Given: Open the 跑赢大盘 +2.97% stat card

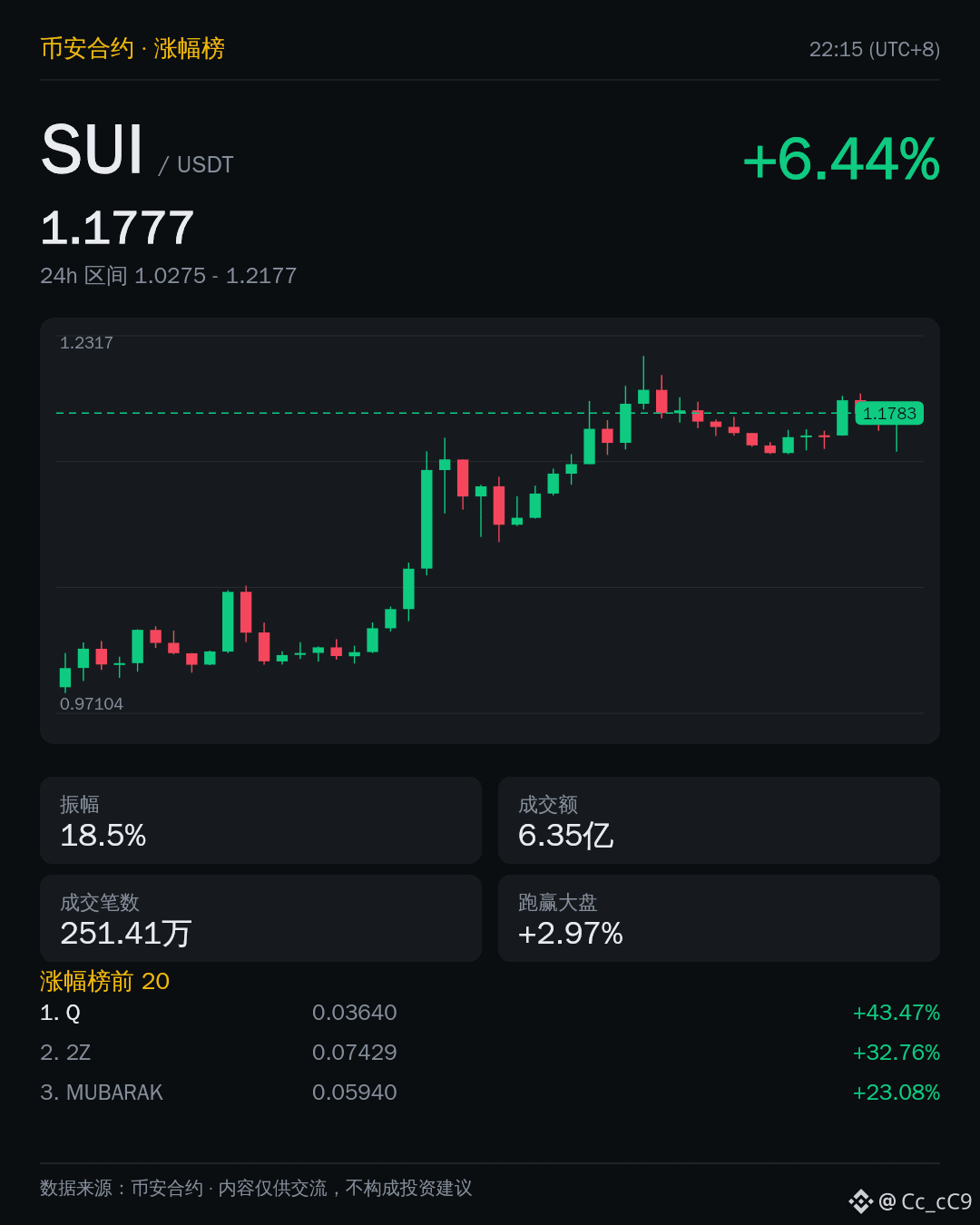Looking at the screenshot, I should point(719,918).
